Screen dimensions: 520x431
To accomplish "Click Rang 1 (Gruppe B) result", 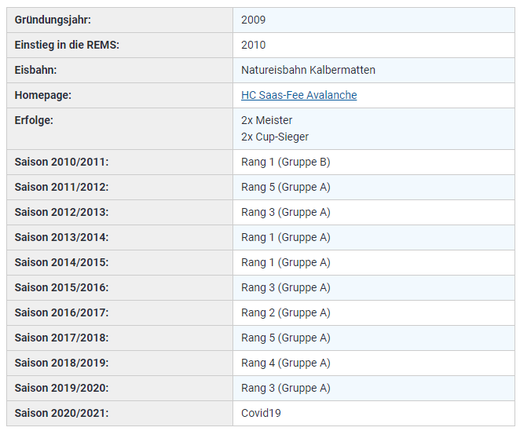I will pos(286,162).
